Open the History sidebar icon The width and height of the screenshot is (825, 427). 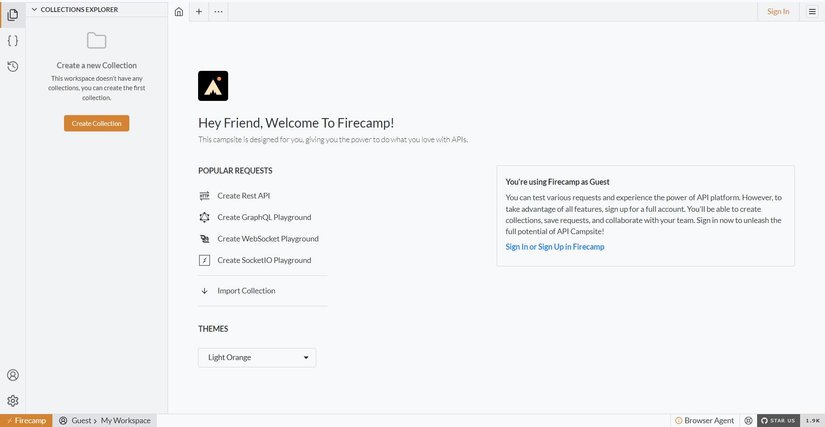[13, 67]
